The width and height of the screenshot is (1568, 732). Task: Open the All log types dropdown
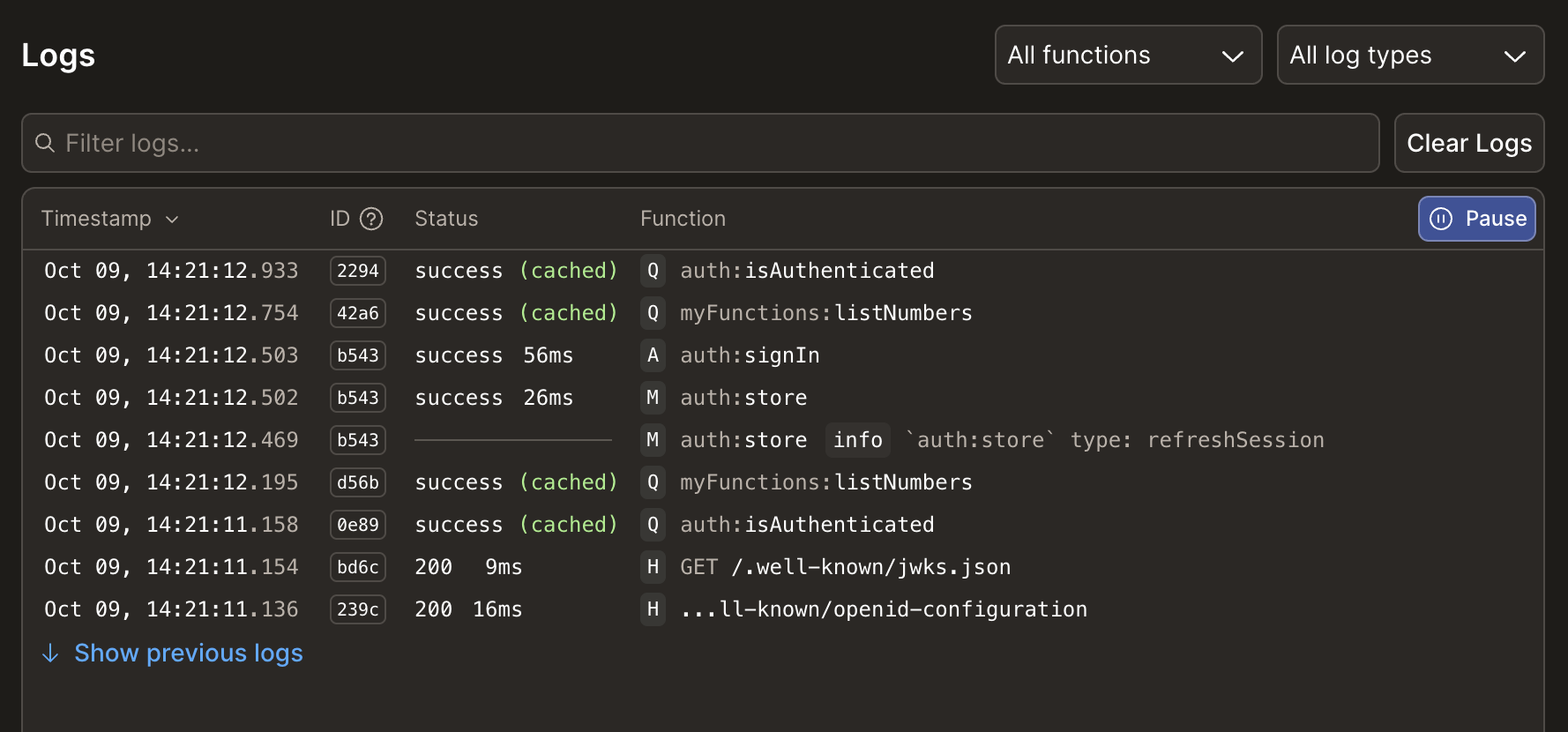pos(1409,56)
